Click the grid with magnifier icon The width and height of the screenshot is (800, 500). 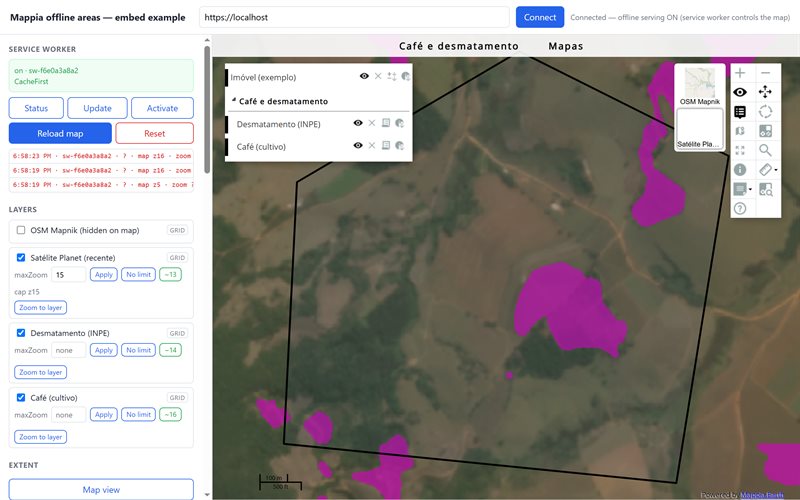(765, 189)
